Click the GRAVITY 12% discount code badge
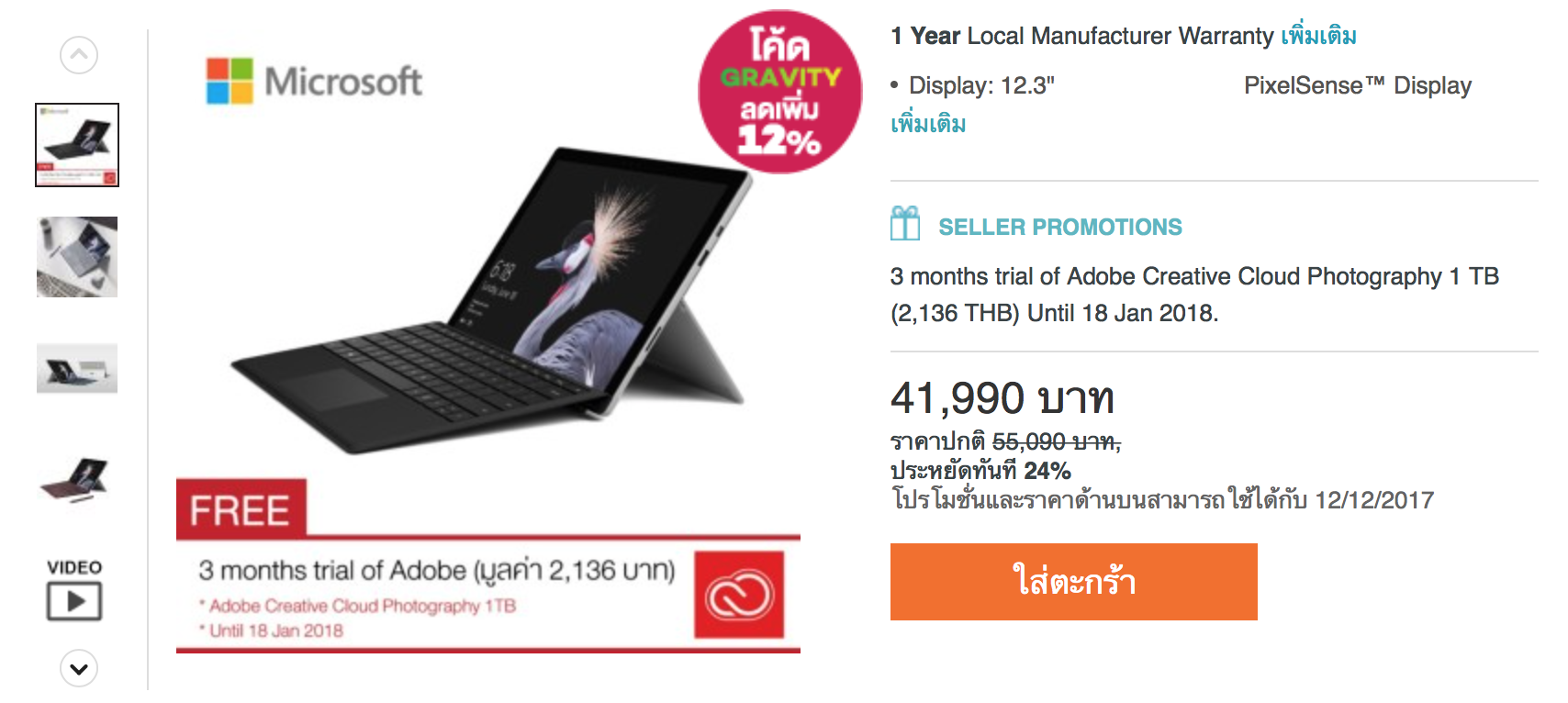The height and width of the screenshot is (703, 1568). pos(780,92)
